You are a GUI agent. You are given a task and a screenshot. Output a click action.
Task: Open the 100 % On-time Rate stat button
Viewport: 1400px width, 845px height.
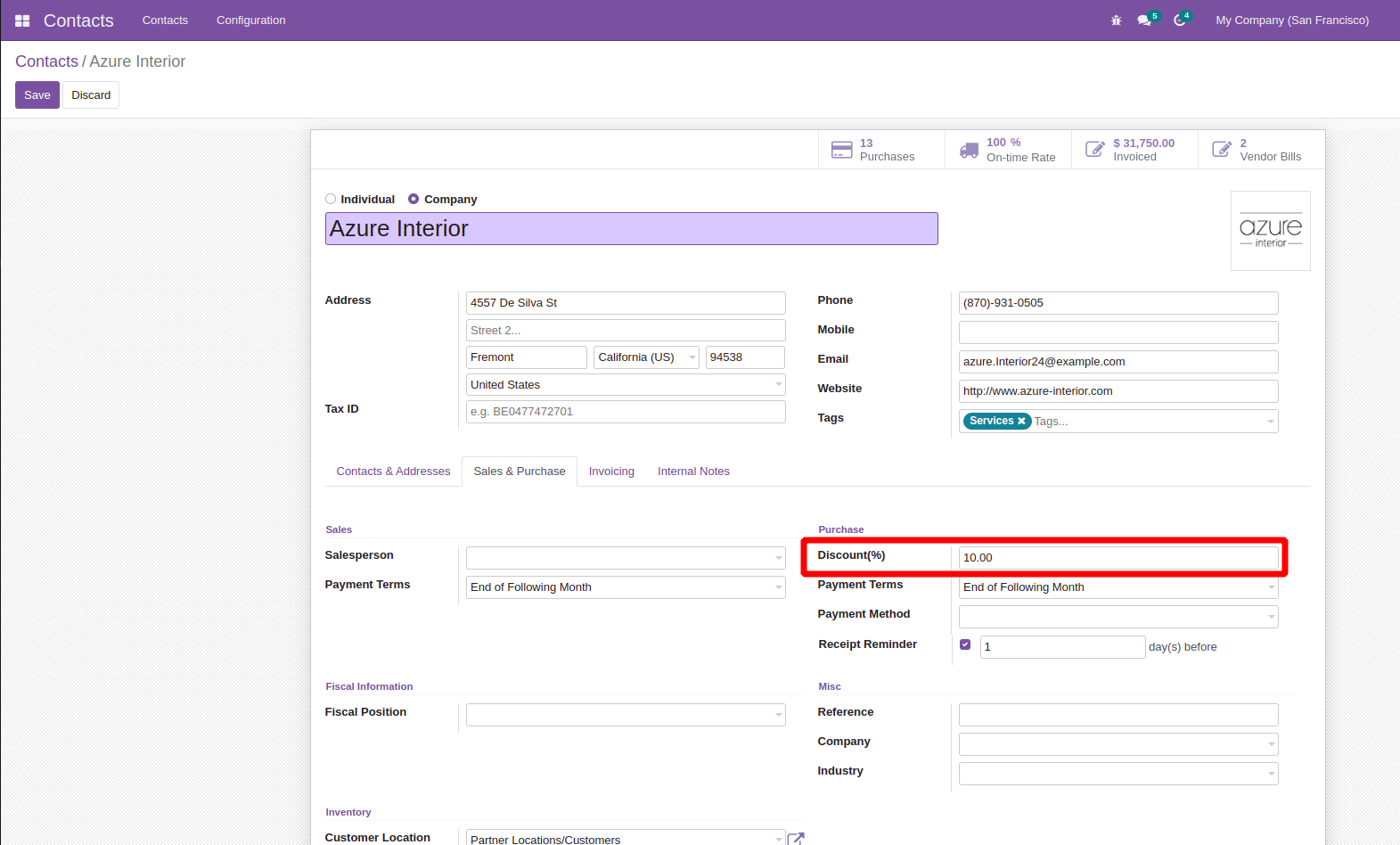tap(1008, 150)
